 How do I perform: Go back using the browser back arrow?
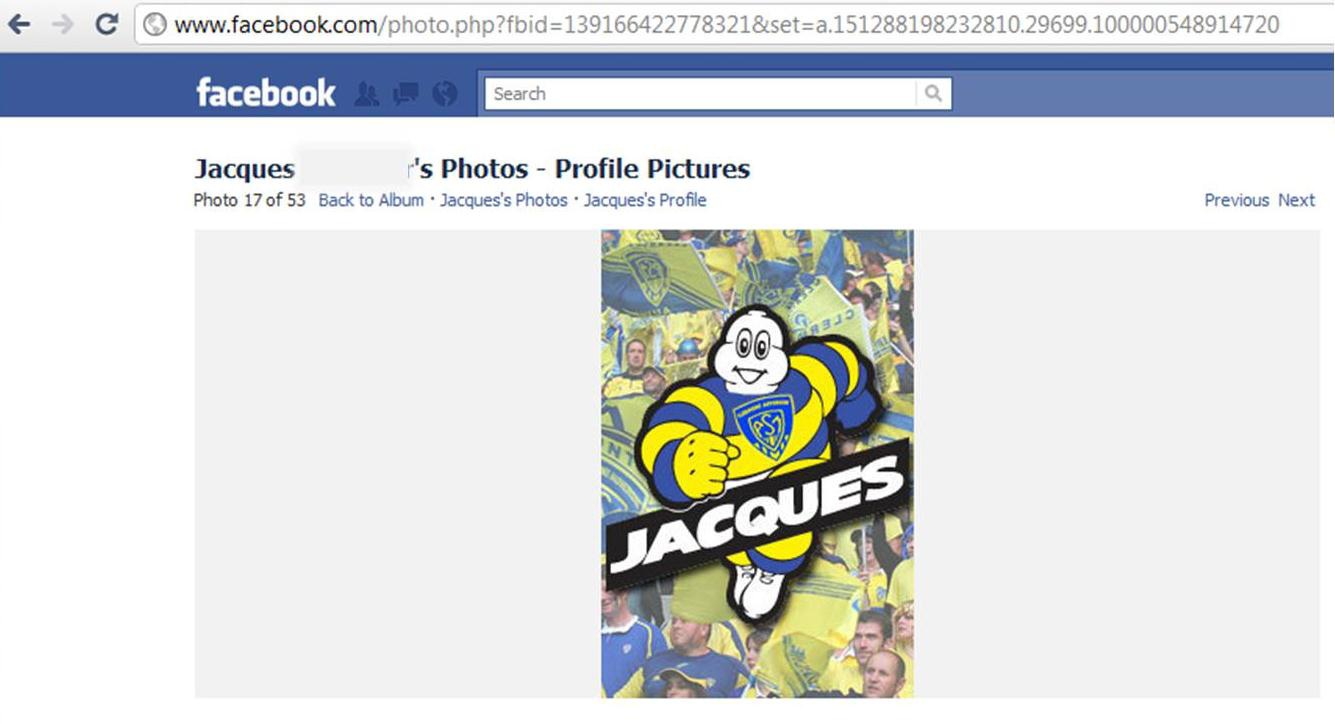[18, 24]
